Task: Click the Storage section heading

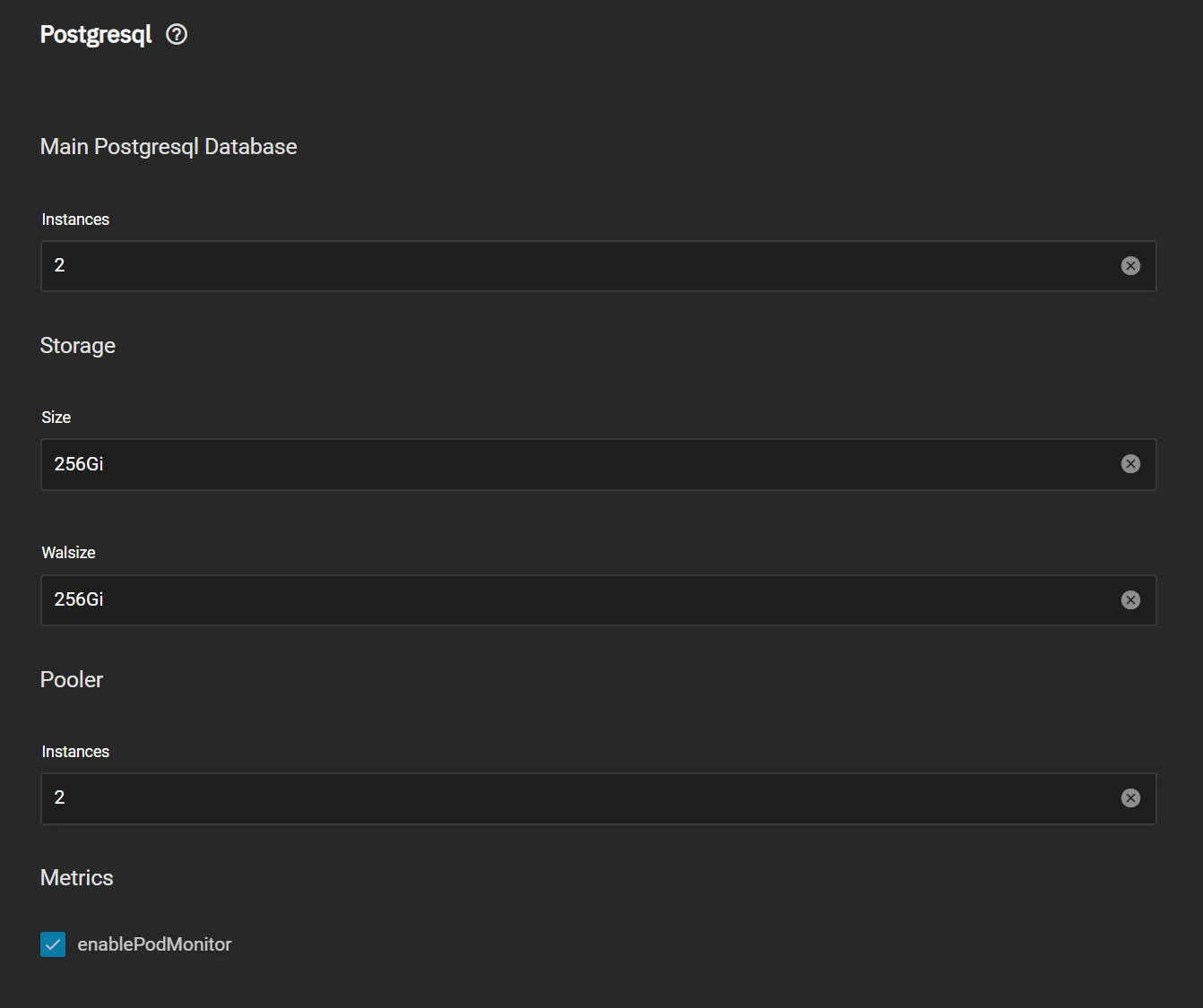Action: point(77,345)
